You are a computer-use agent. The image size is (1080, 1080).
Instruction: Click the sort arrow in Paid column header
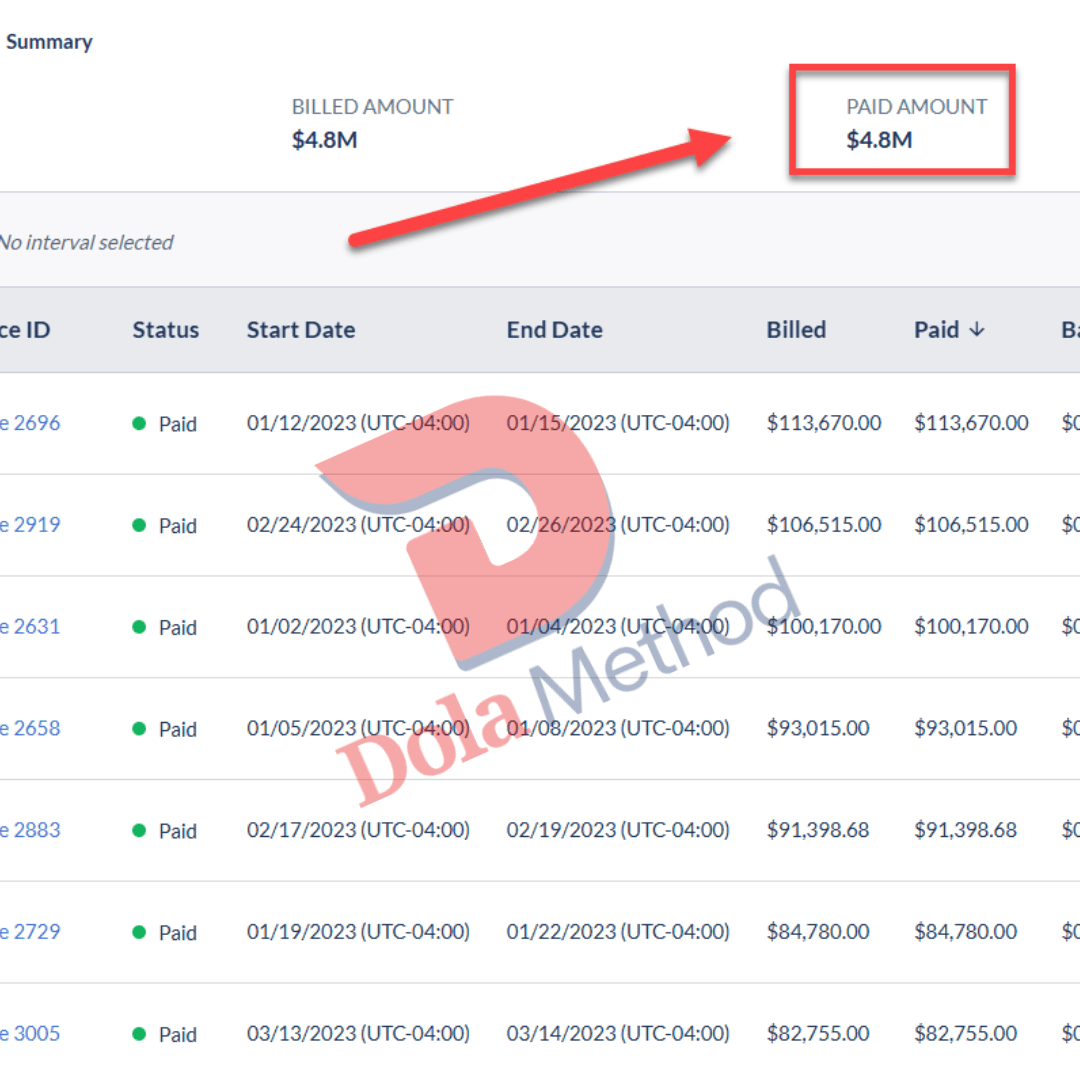[977, 330]
